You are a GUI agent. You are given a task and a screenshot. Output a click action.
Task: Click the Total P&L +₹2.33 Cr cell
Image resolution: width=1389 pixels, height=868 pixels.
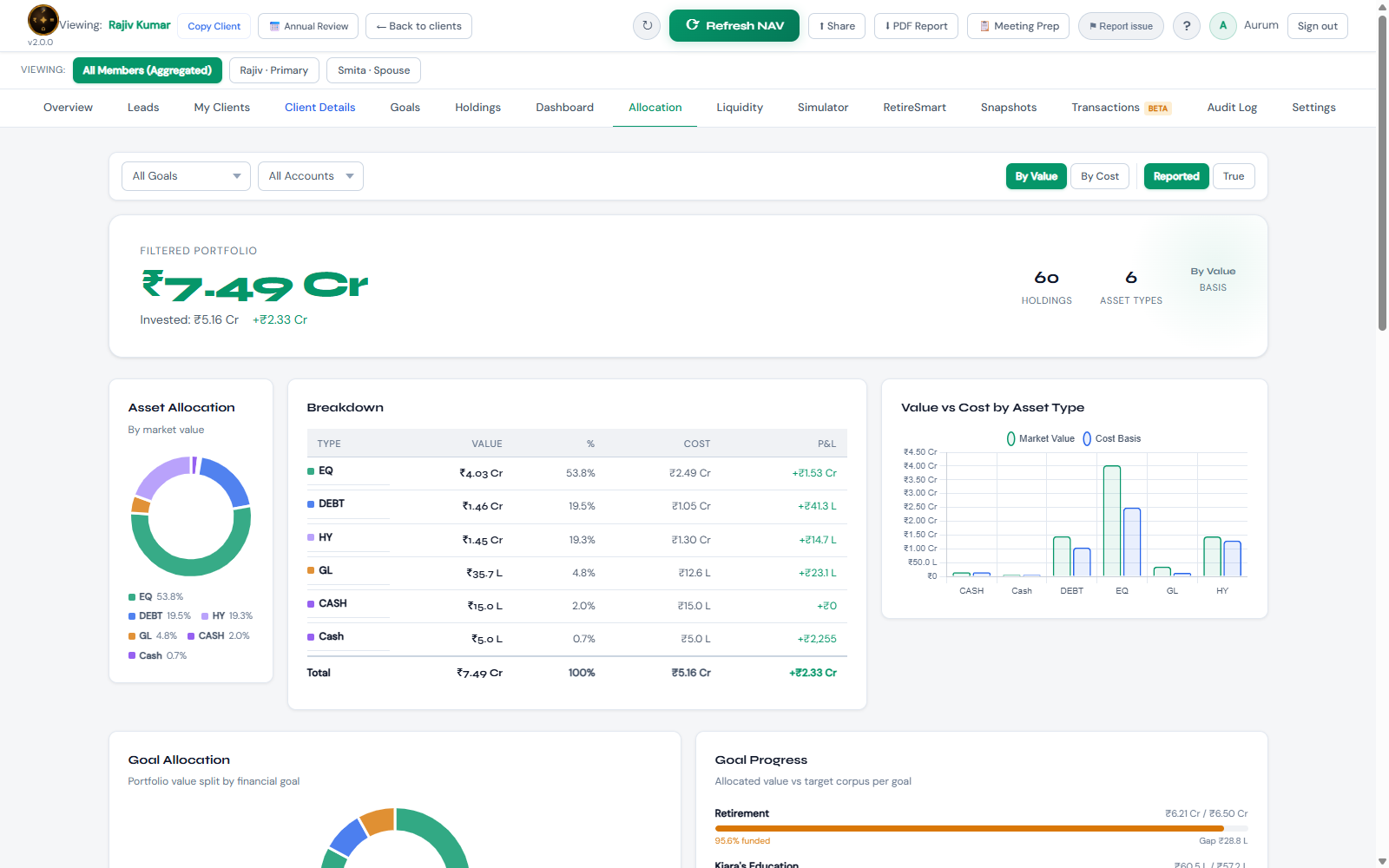pyautogui.click(x=813, y=673)
